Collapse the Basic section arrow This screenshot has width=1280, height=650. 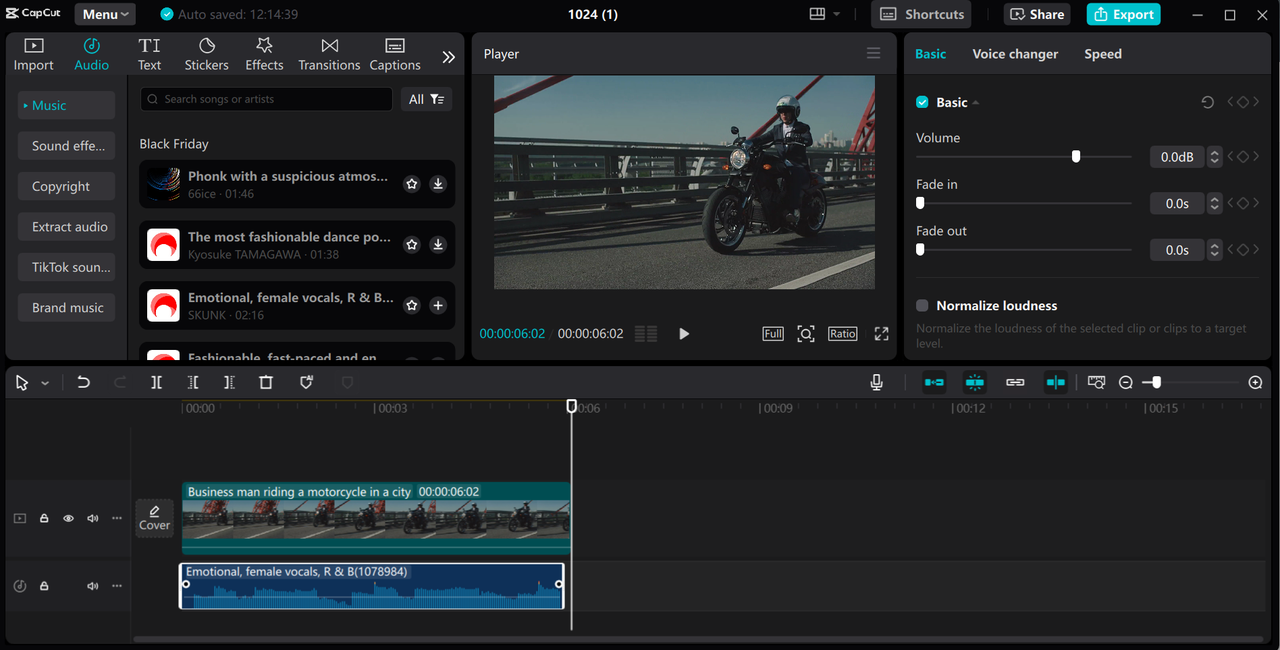click(x=976, y=103)
